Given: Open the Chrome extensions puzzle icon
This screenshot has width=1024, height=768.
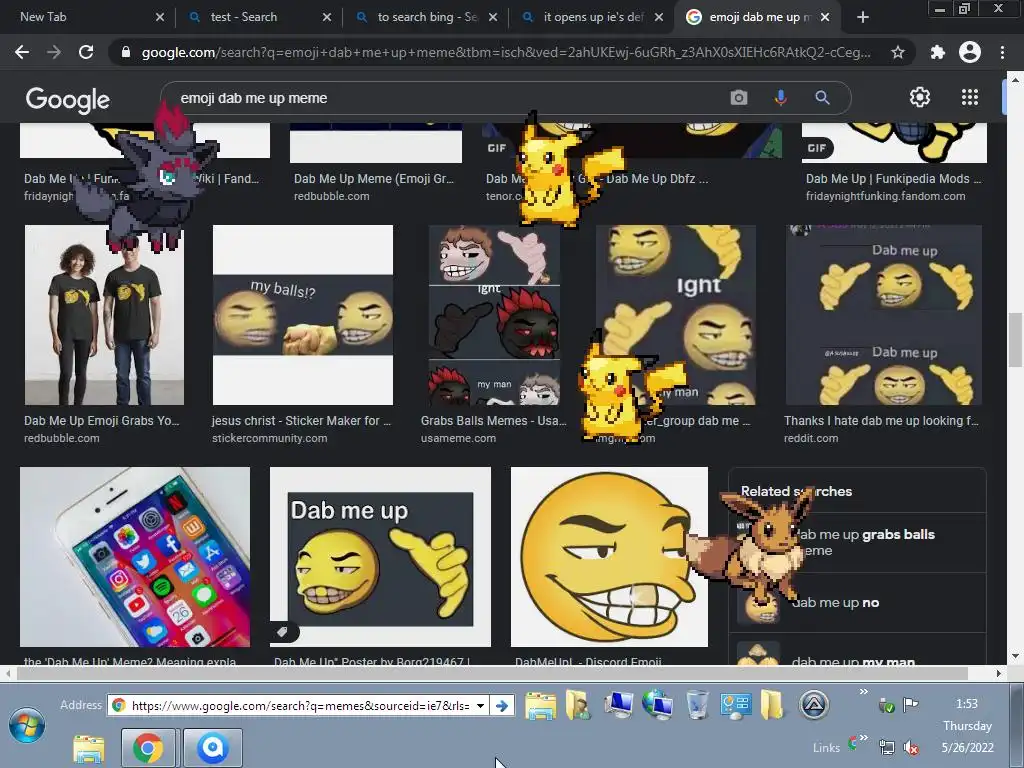Looking at the screenshot, I should point(937,52).
